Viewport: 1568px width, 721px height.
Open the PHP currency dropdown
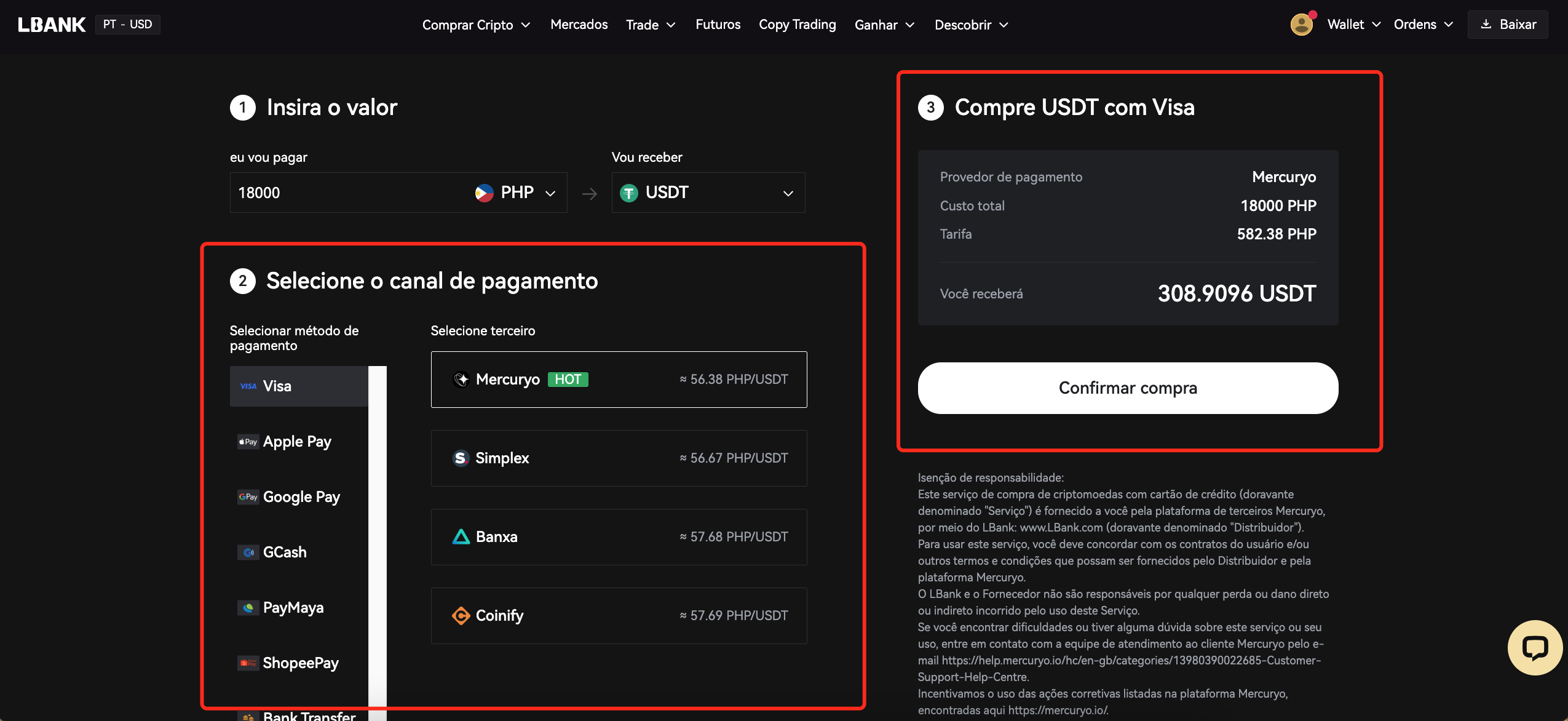pos(515,193)
